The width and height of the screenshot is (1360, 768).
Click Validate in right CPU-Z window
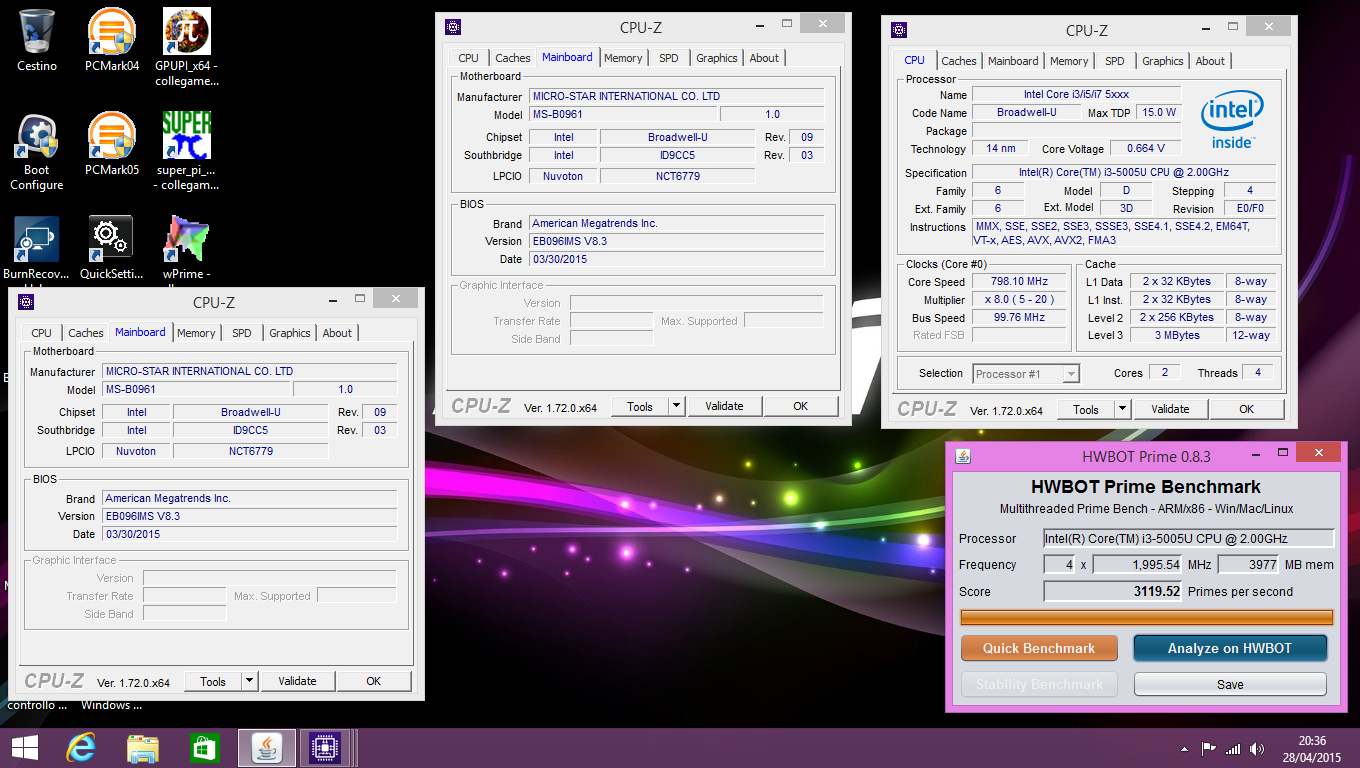click(x=1170, y=409)
